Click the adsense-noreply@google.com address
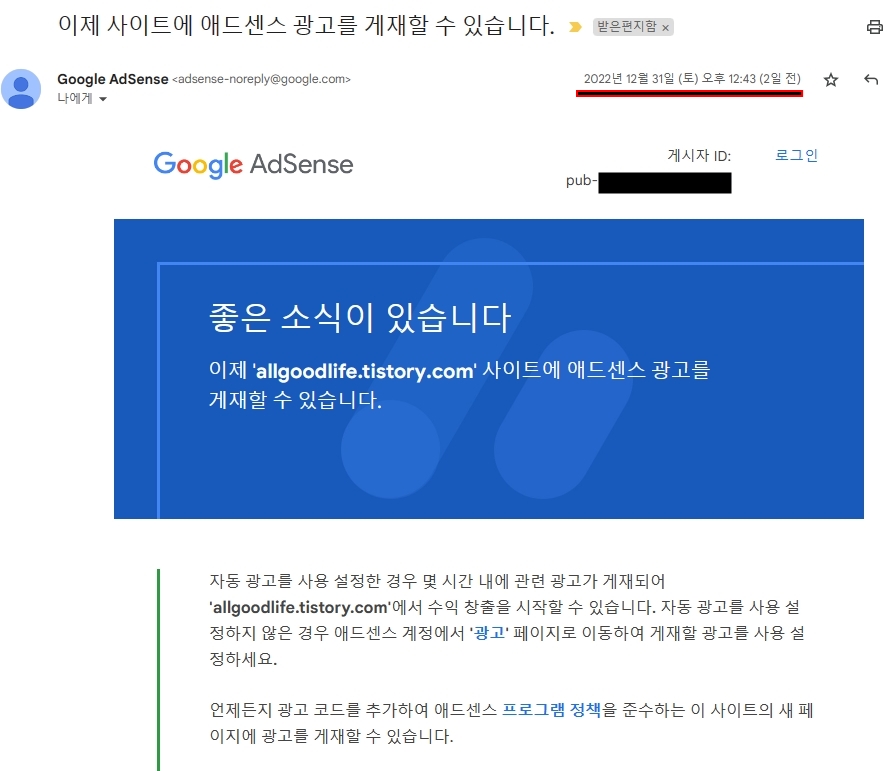The width and height of the screenshot is (887, 771). [x=261, y=79]
